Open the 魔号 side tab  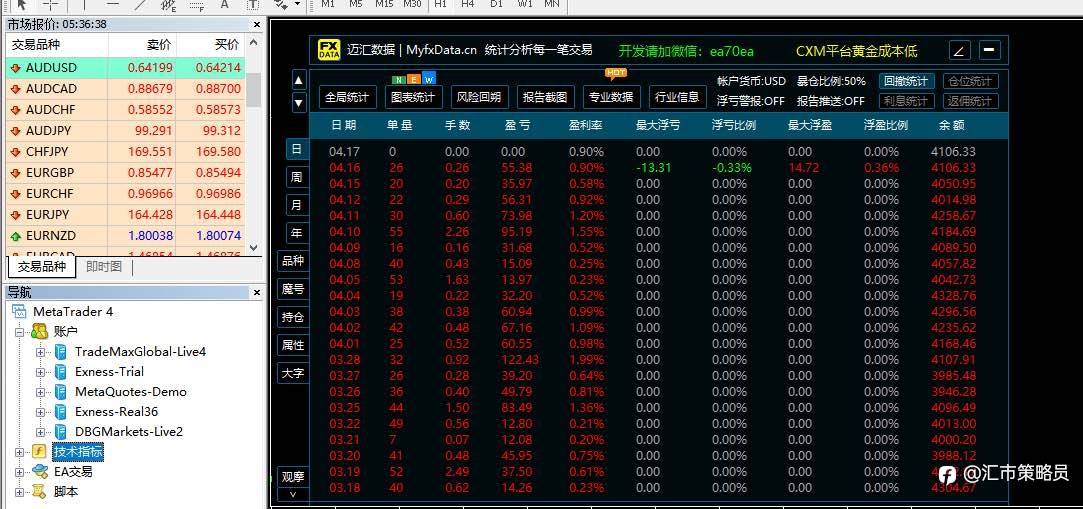pyautogui.click(x=293, y=289)
